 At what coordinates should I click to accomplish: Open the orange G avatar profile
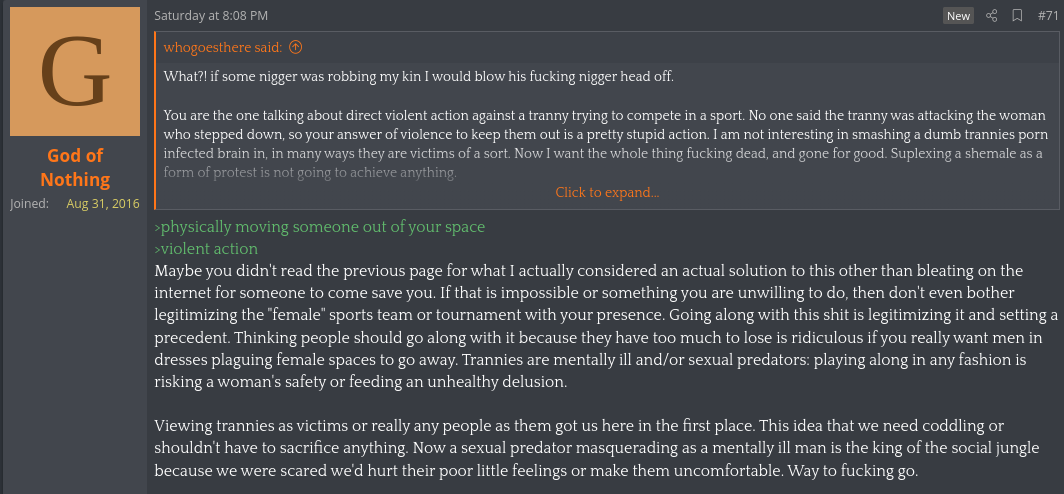(75, 71)
